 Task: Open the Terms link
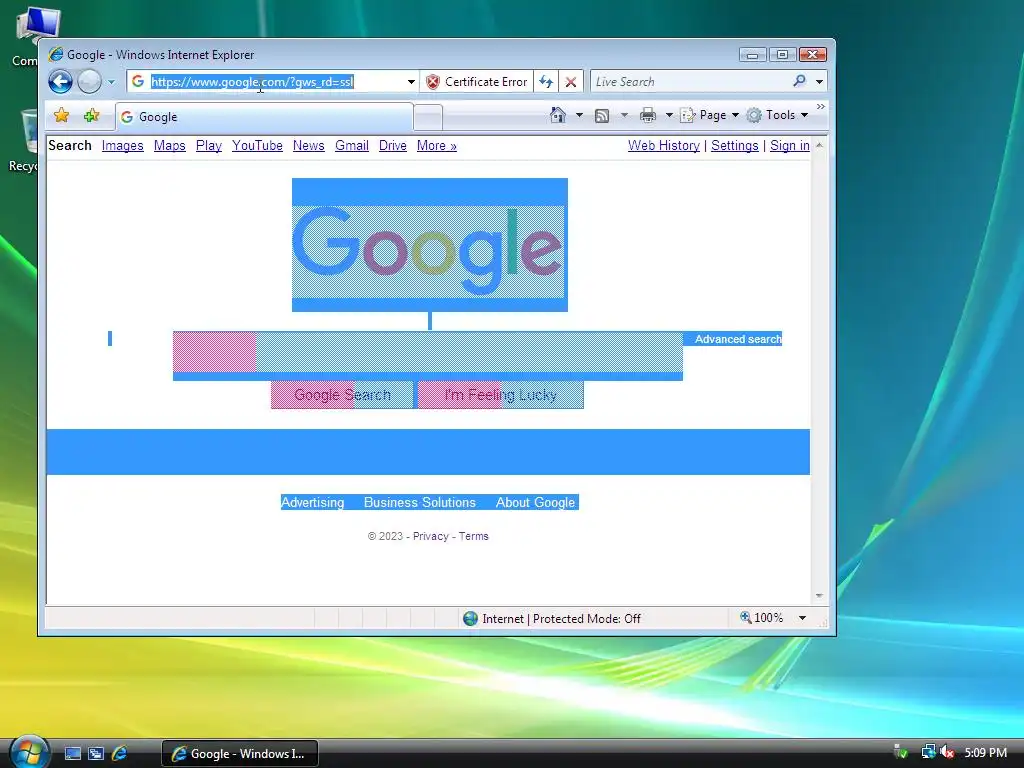point(473,536)
